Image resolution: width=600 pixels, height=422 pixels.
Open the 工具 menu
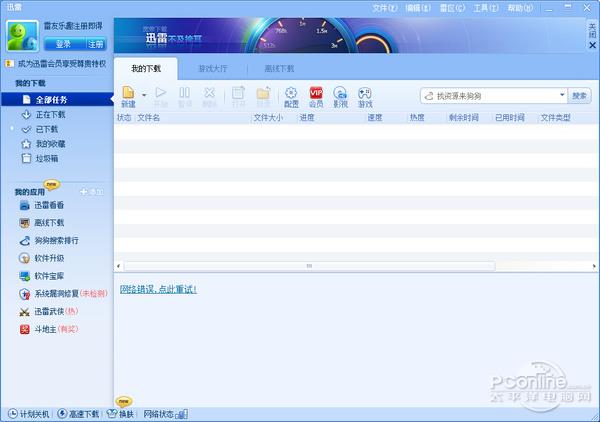[x=486, y=8]
